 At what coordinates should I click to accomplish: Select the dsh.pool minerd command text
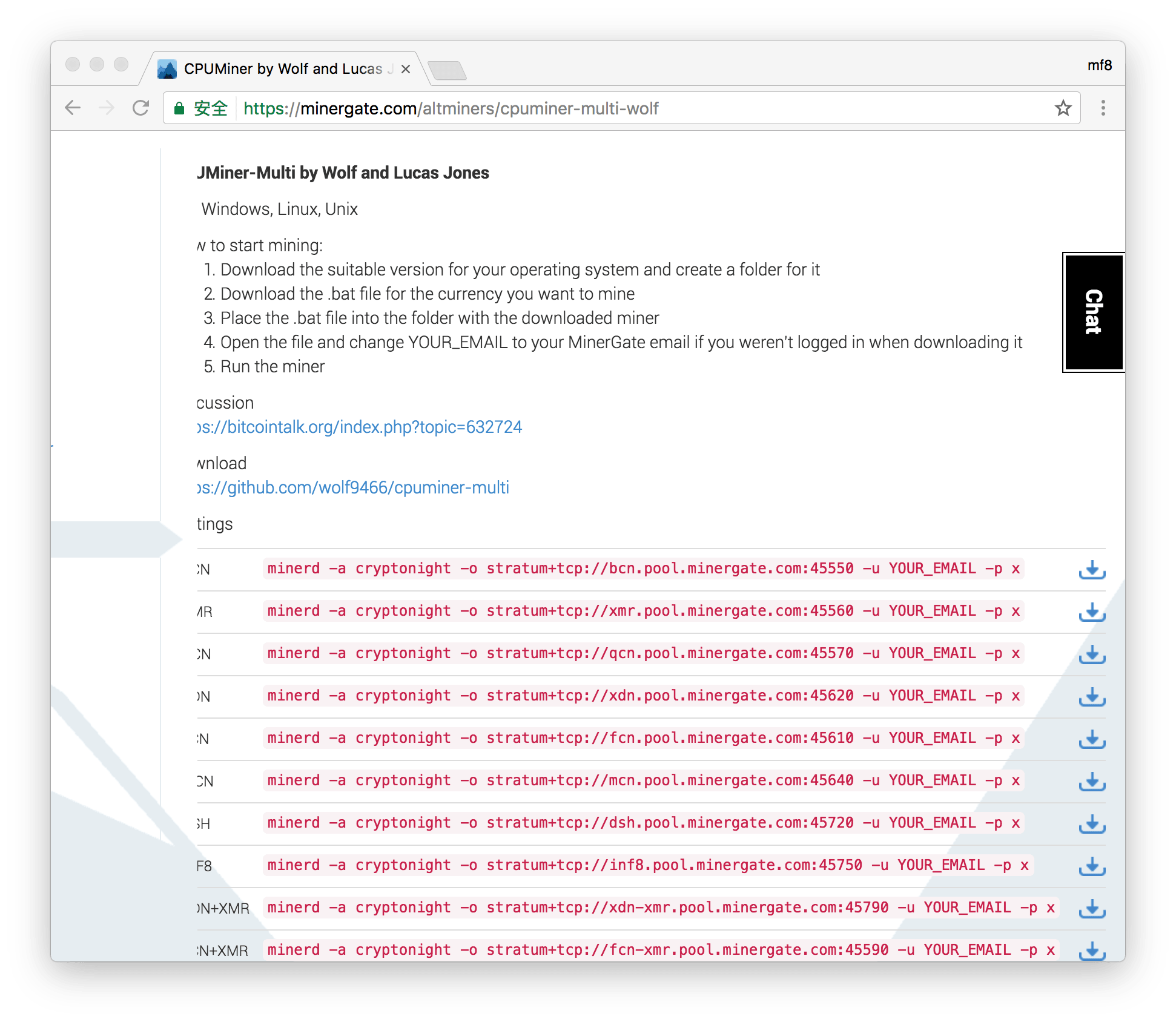[643, 823]
